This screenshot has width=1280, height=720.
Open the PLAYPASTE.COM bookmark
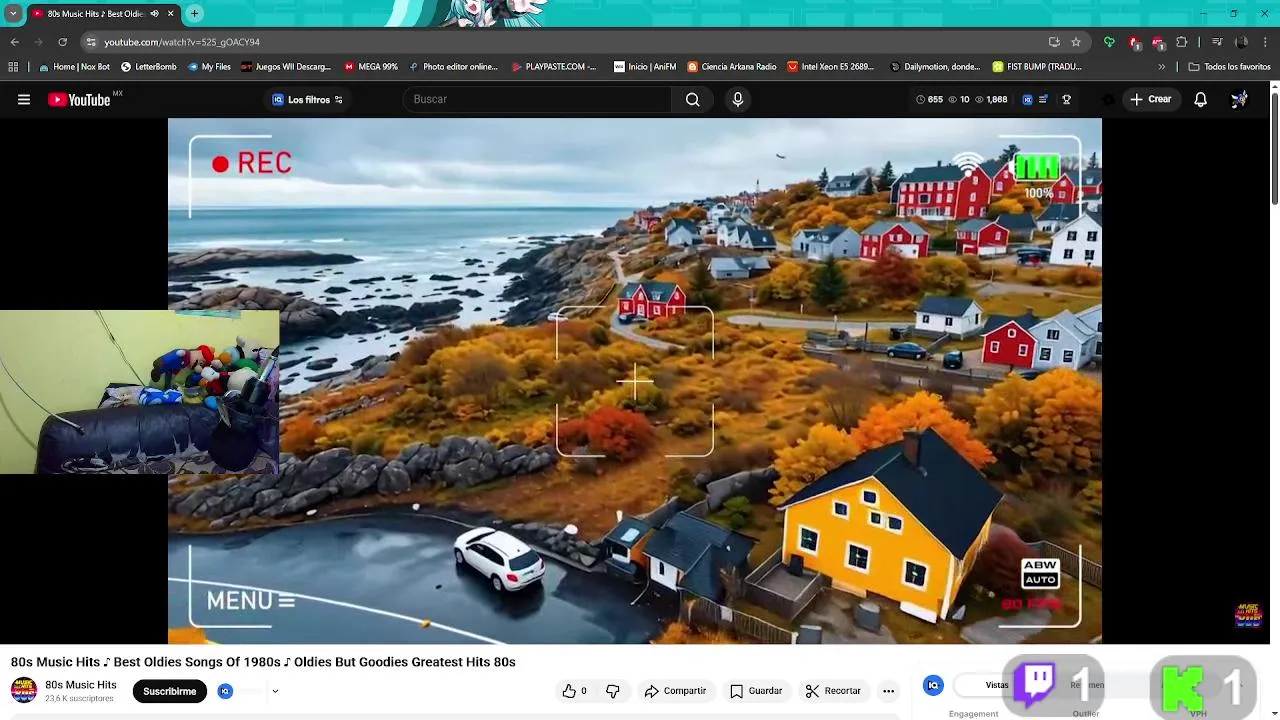tap(553, 67)
